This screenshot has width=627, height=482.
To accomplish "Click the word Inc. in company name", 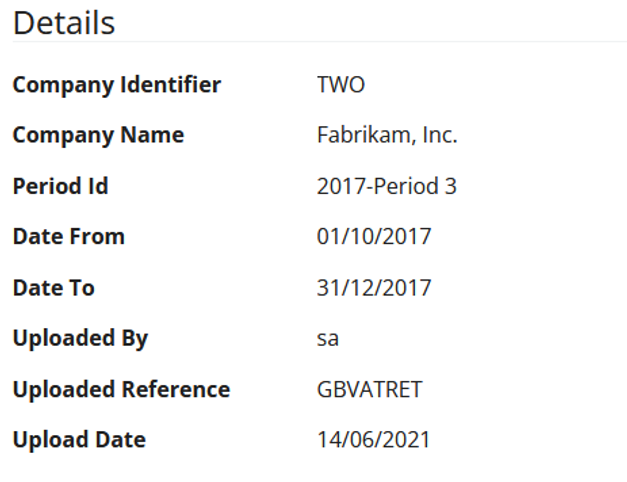I will 440,135.
